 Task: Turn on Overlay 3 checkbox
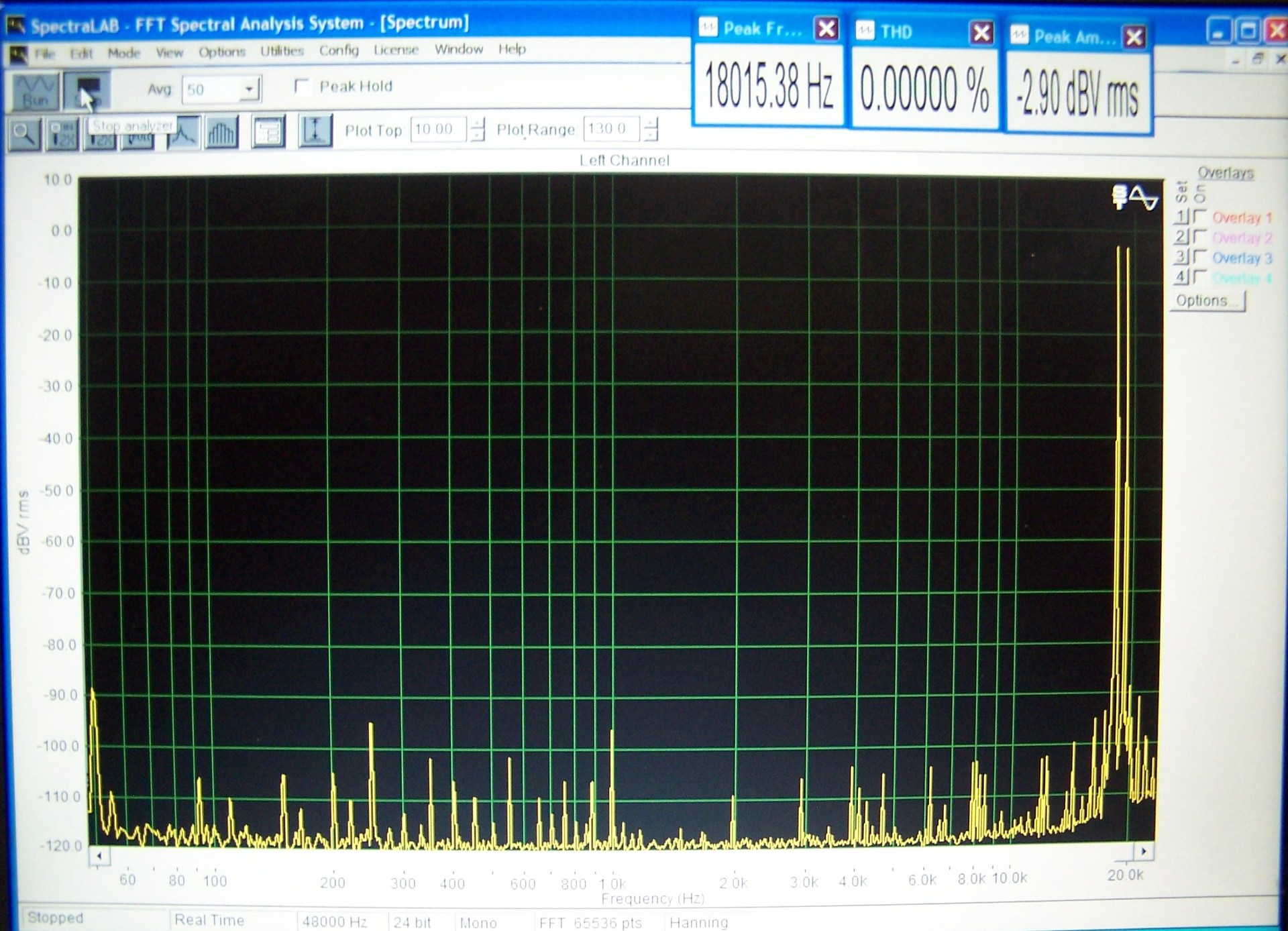pyautogui.click(x=1200, y=257)
